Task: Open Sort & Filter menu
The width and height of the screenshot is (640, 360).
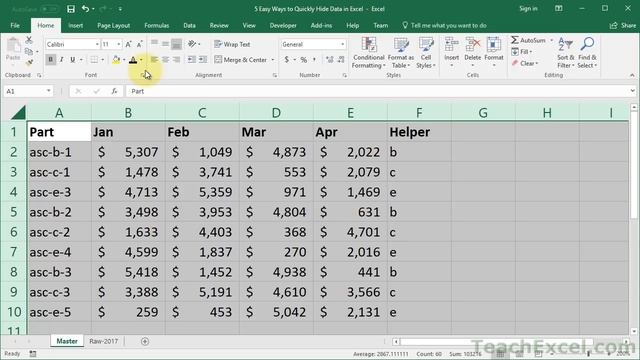Action: pos(566,53)
